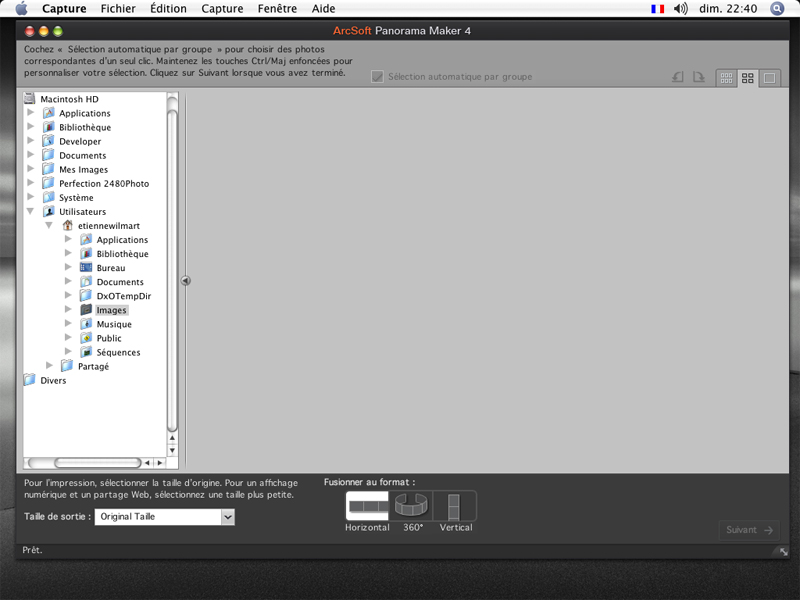The width and height of the screenshot is (800, 600).
Task: Expand the top-level Applications folder
Action: pos(31,112)
